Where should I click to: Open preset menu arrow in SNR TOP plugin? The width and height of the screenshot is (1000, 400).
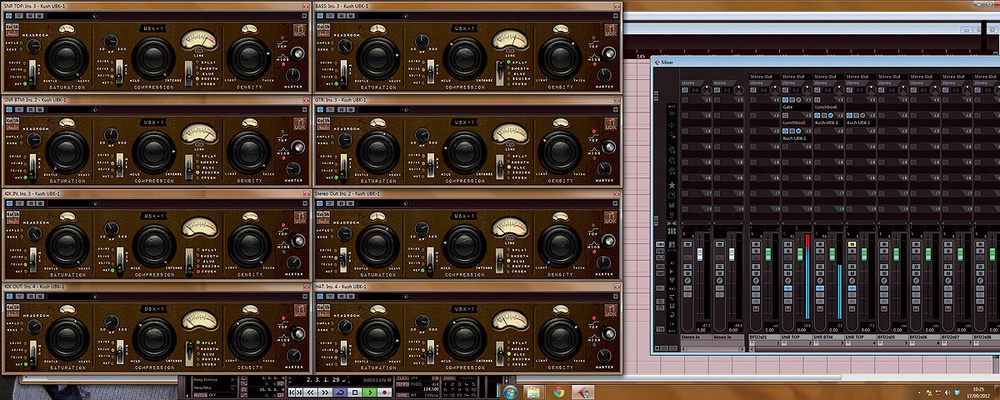click(x=304, y=15)
